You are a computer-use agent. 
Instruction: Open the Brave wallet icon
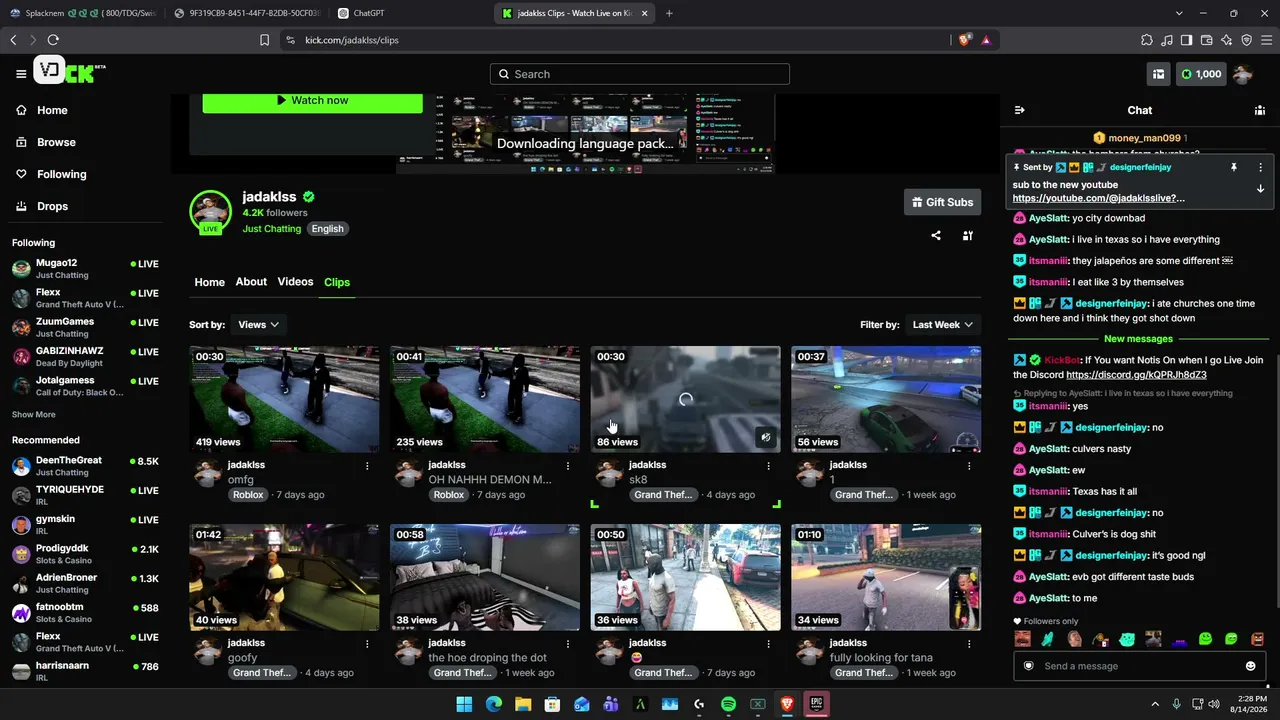point(1207,40)
